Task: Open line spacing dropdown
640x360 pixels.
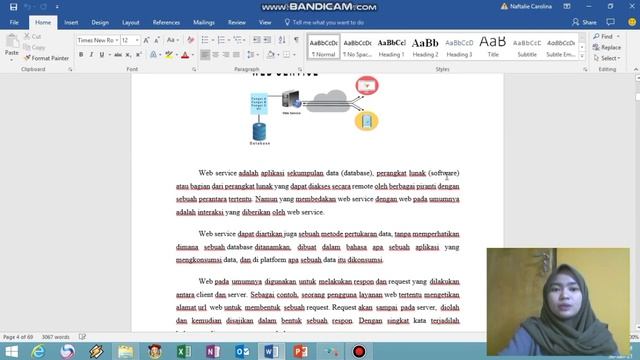Action: 253,54
